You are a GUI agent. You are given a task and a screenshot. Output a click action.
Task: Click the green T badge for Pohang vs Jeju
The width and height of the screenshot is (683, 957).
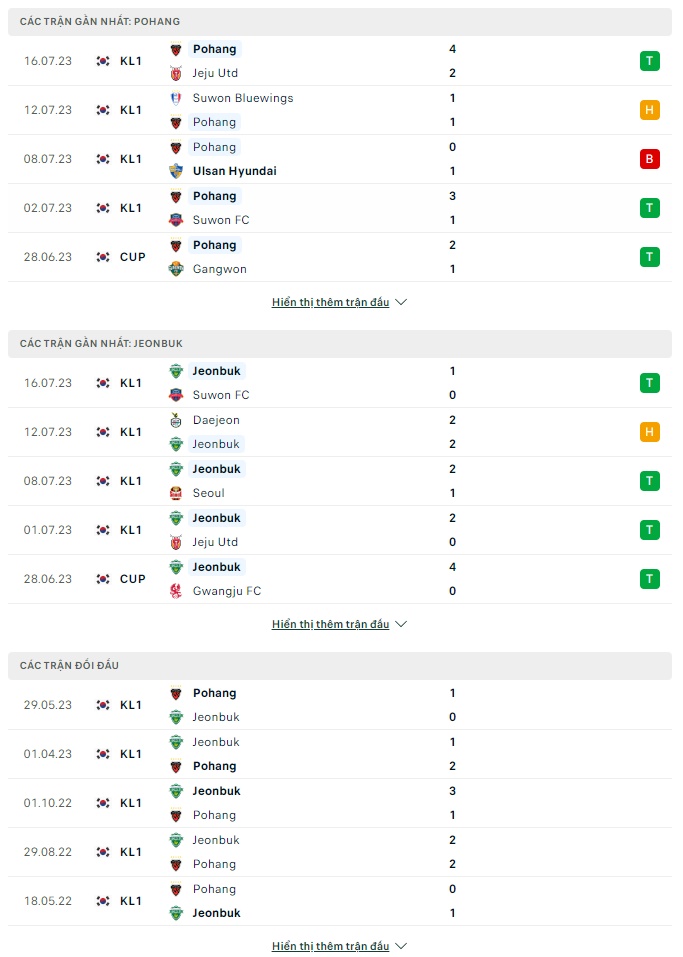pos(650,61)
